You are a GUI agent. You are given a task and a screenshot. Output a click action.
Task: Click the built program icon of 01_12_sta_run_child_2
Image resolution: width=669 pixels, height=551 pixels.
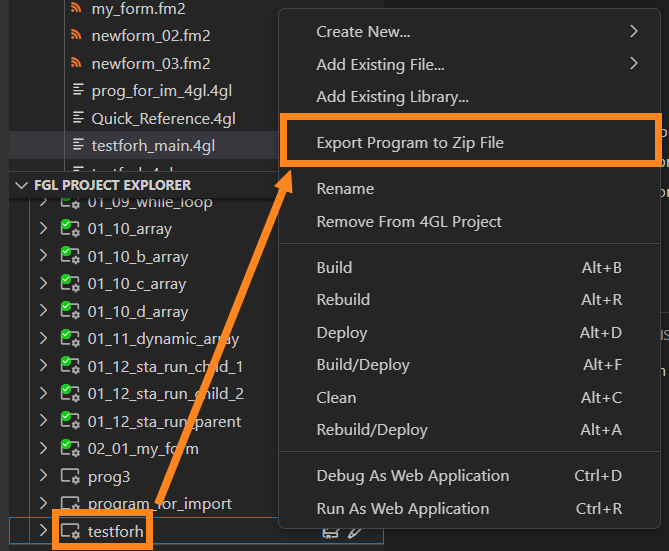click(70, 394)
